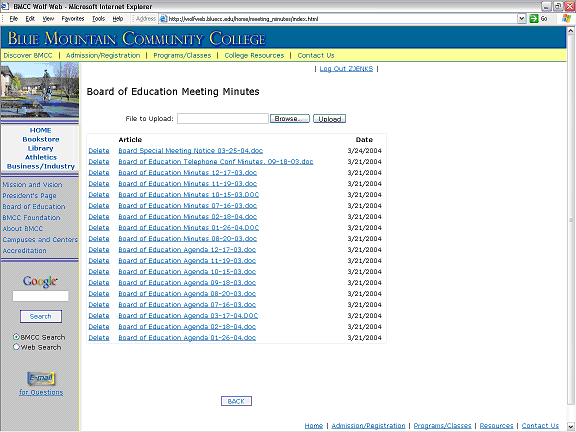Delete the Agenda 01-26-04.doc row

coord(99,338)
